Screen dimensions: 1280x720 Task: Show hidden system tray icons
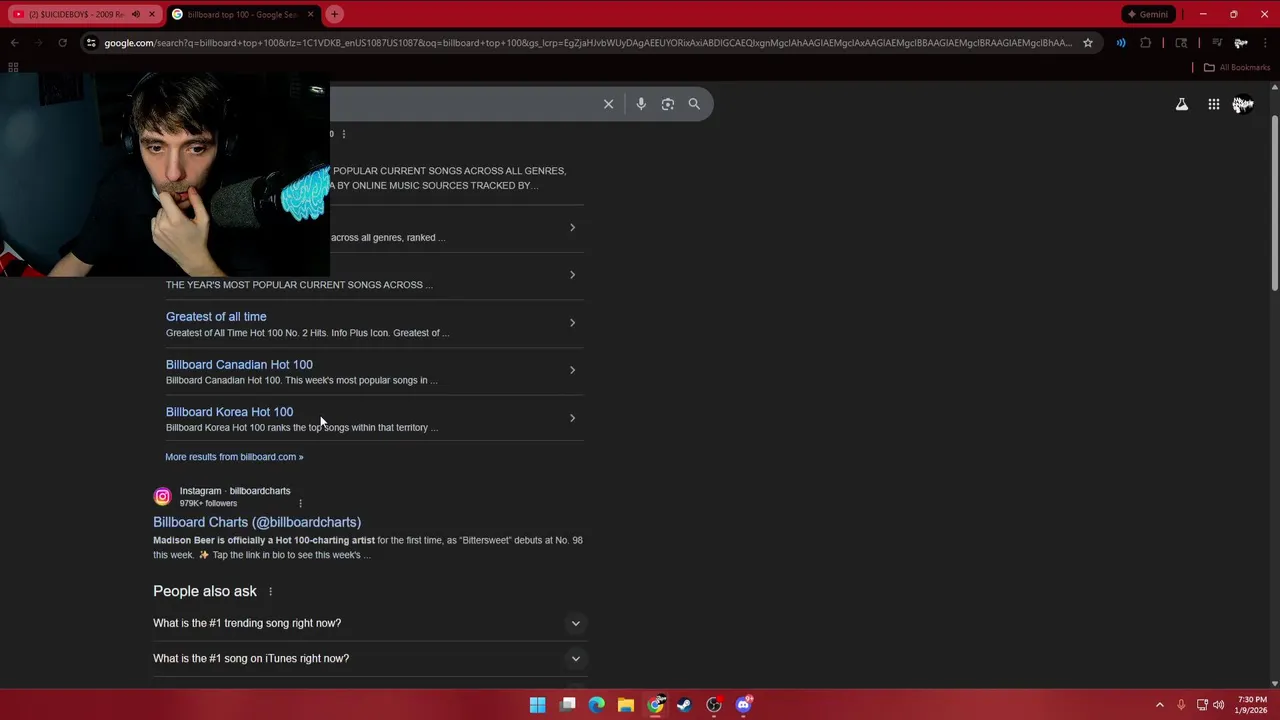pyautogui.click(x=1160, y=705)
